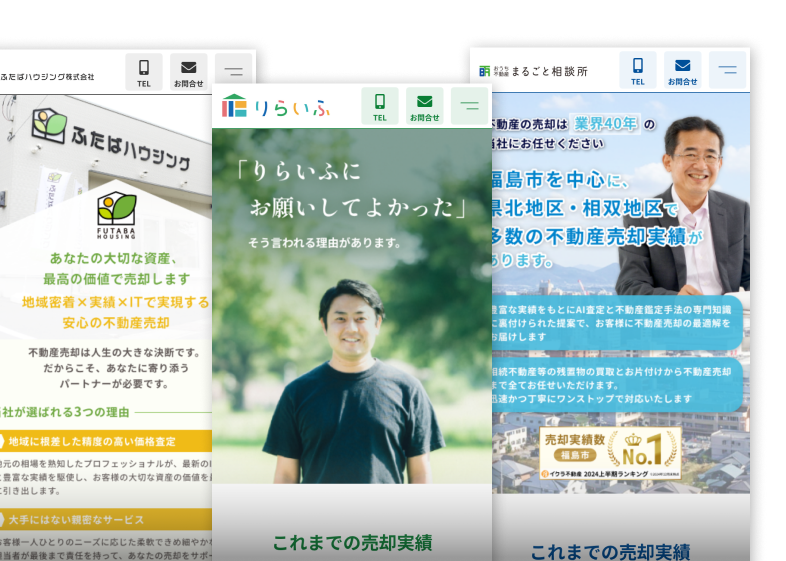Click the まるごと相談所 header logo
This screenshot has height=561, width=786.
(x=533, y=71)
